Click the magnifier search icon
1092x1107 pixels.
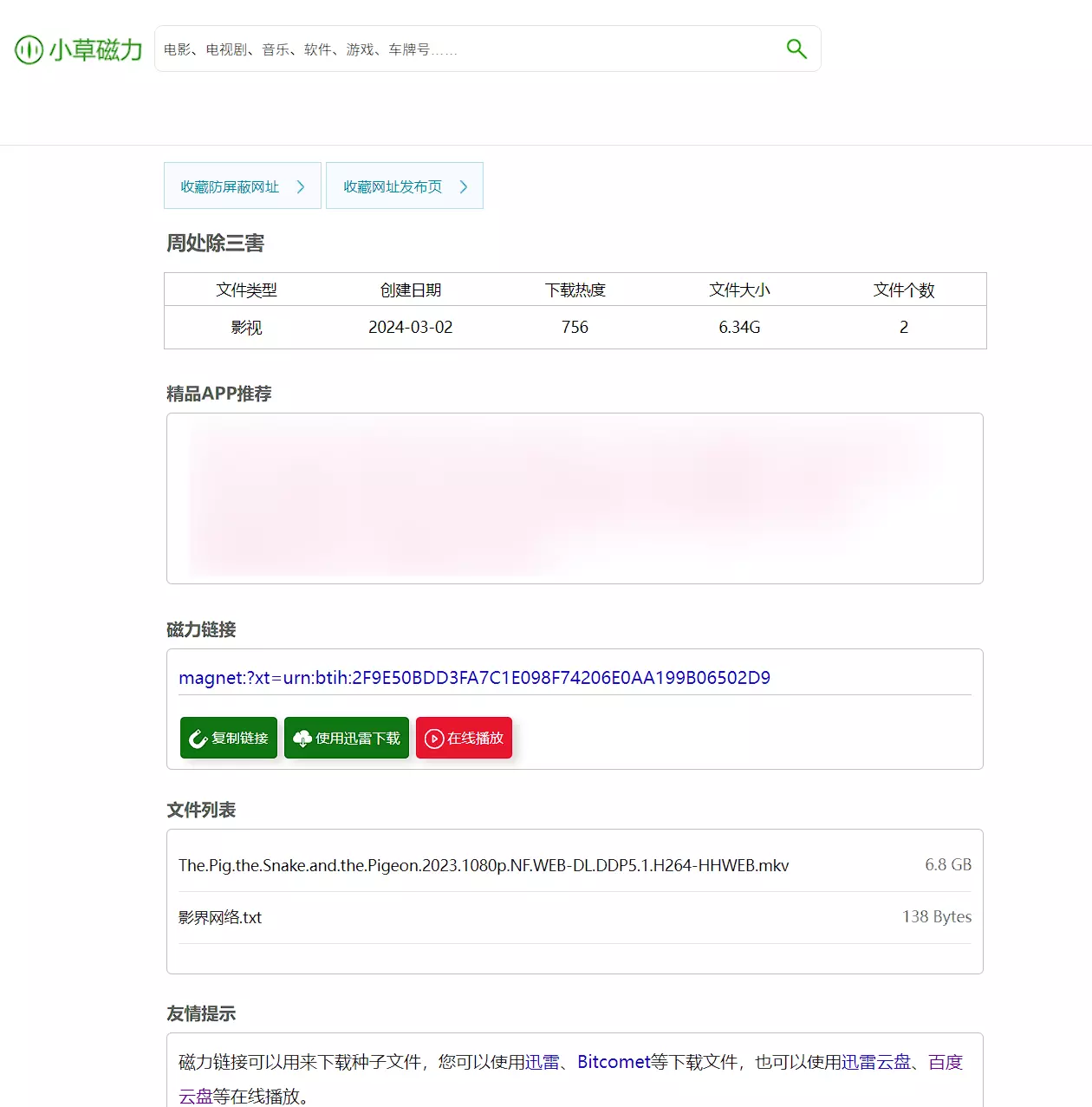click(x=796, y=49)
